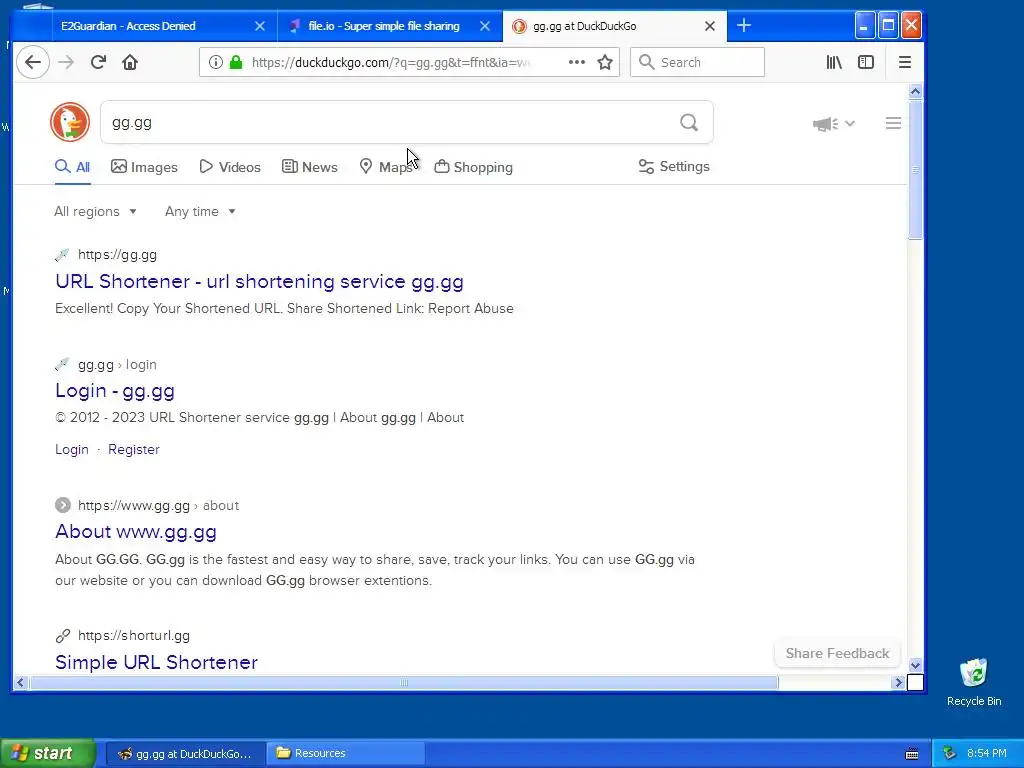Click the https://shorturl.gg result URL
The image size is (1024, 768).
pos(134,635)
